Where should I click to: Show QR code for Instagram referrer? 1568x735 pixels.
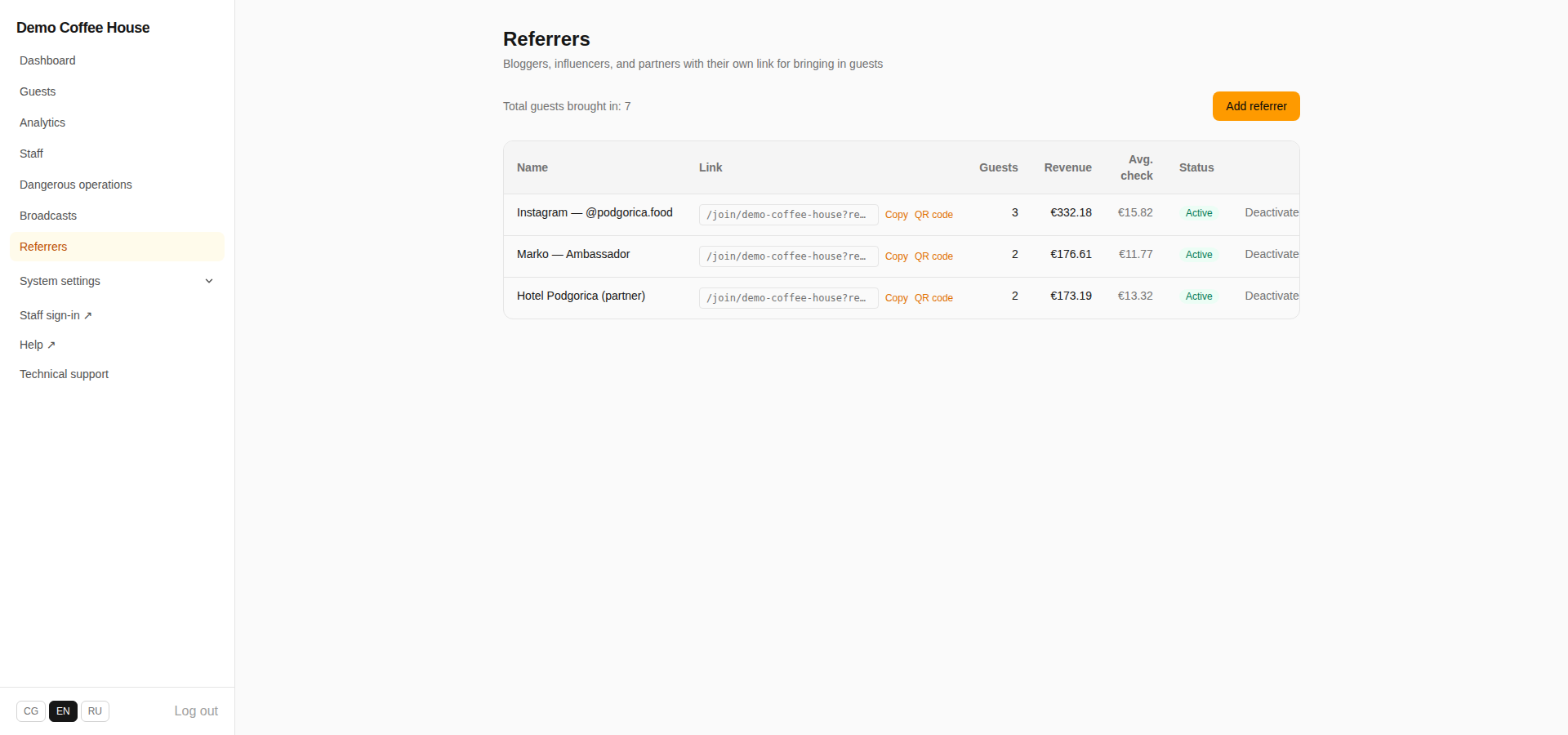[x=933, y=215]
